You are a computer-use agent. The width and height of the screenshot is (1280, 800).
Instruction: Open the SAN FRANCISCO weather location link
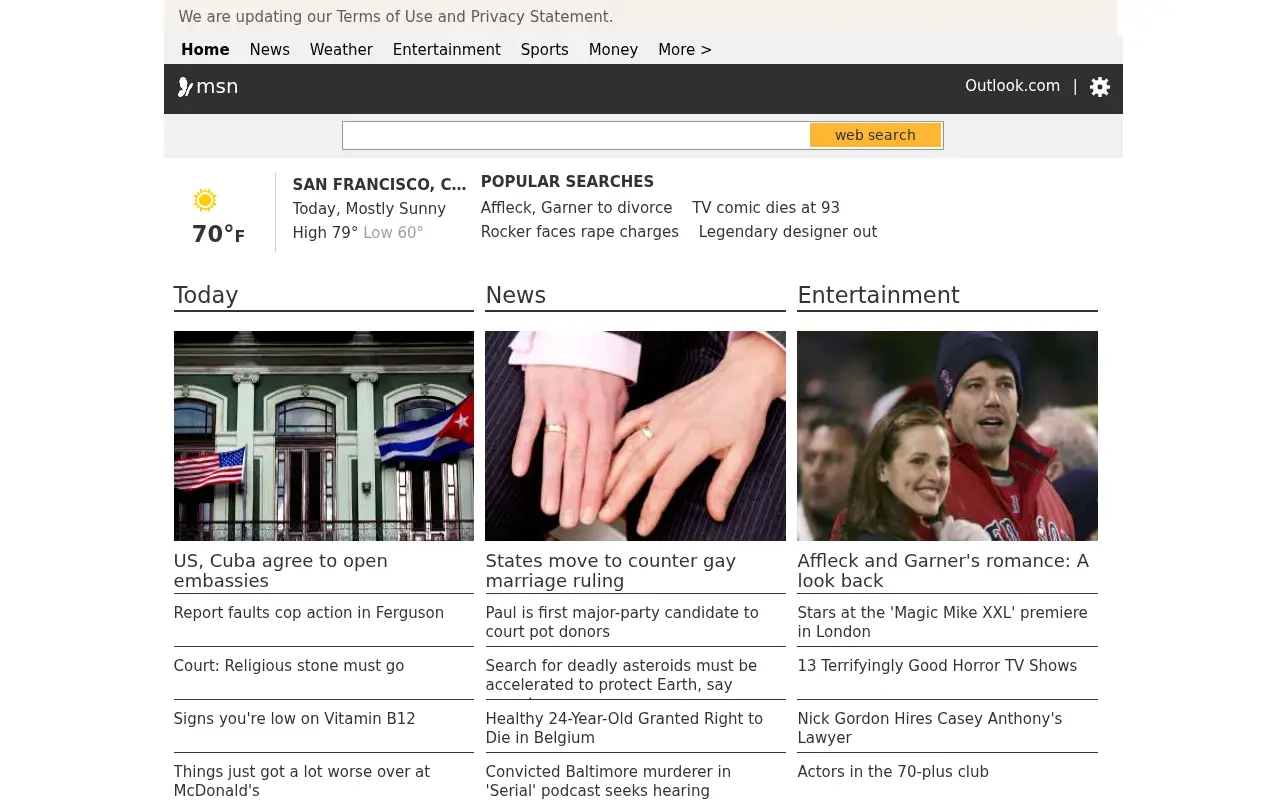379,185
